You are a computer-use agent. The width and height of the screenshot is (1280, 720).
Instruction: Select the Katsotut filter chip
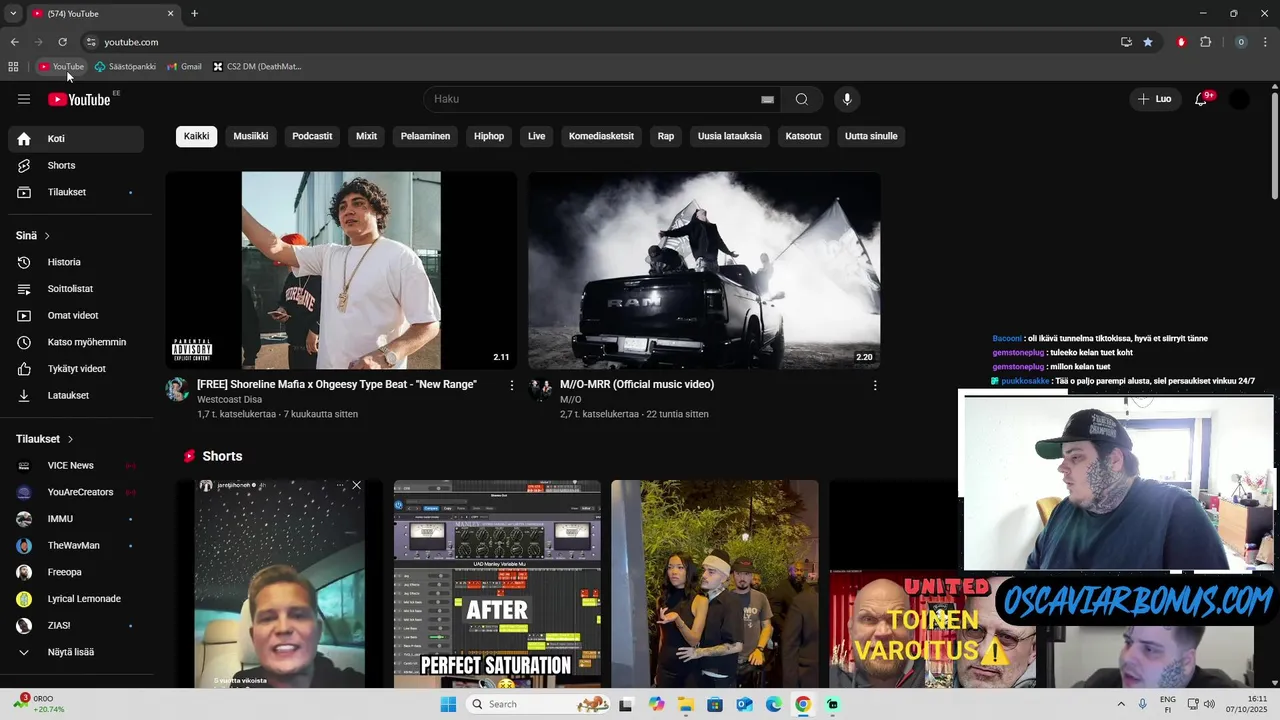[803, 136]
